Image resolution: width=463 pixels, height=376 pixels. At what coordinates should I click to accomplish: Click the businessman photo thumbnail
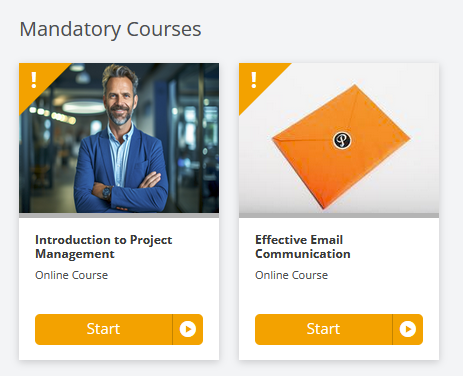[x=119, y=138]
